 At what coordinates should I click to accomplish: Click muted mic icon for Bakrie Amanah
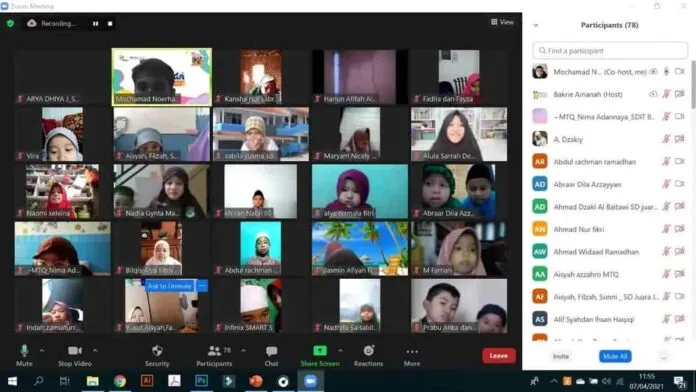[x=666, y=94]
